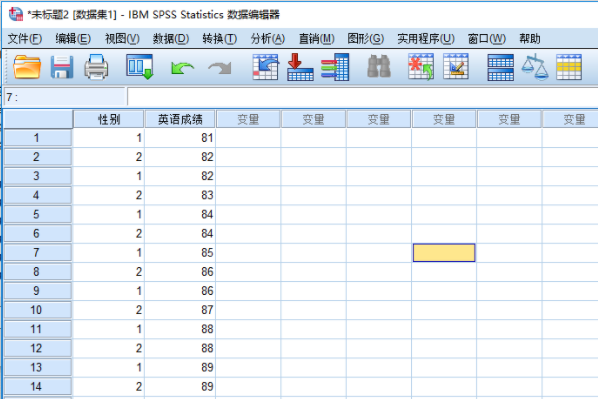This screenshot has height=399, width=598.
Task: Open the 实用程序(U) menu
Action: [x=426, y=39]
